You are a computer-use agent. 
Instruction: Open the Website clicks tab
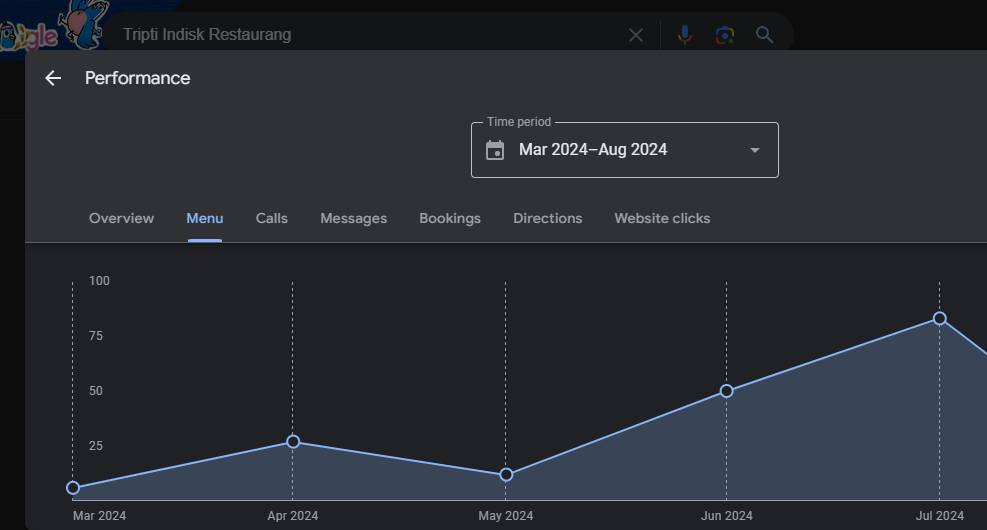point(661,218)
